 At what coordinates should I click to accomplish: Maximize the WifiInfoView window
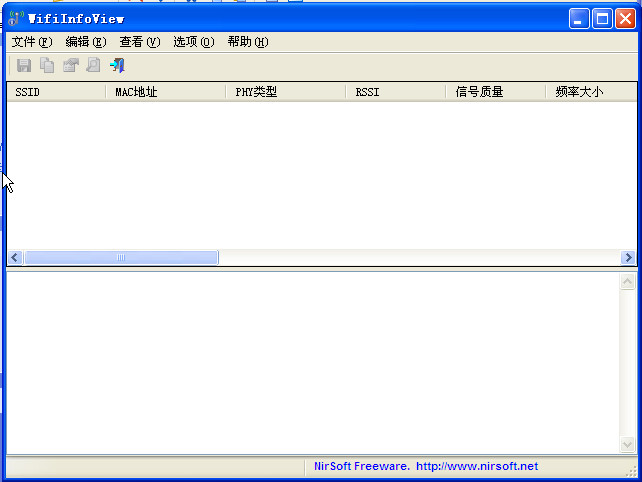tap(602, 18)
